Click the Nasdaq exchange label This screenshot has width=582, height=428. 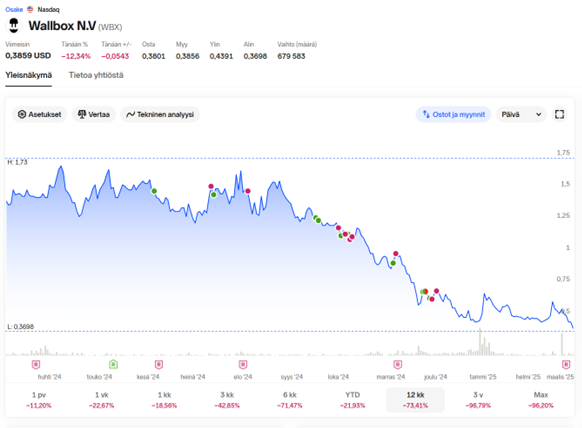click(48, 9)
